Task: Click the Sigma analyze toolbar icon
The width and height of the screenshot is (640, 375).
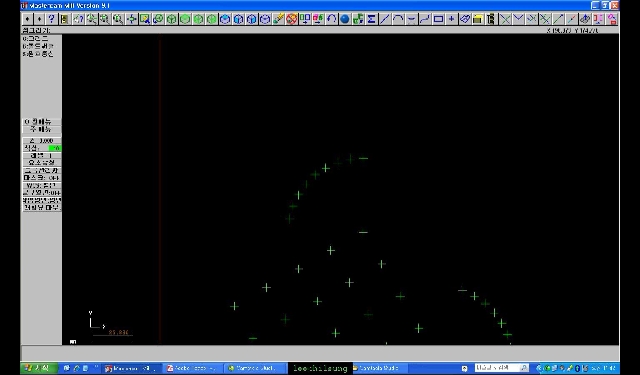Action: click(x=371, y=19)
